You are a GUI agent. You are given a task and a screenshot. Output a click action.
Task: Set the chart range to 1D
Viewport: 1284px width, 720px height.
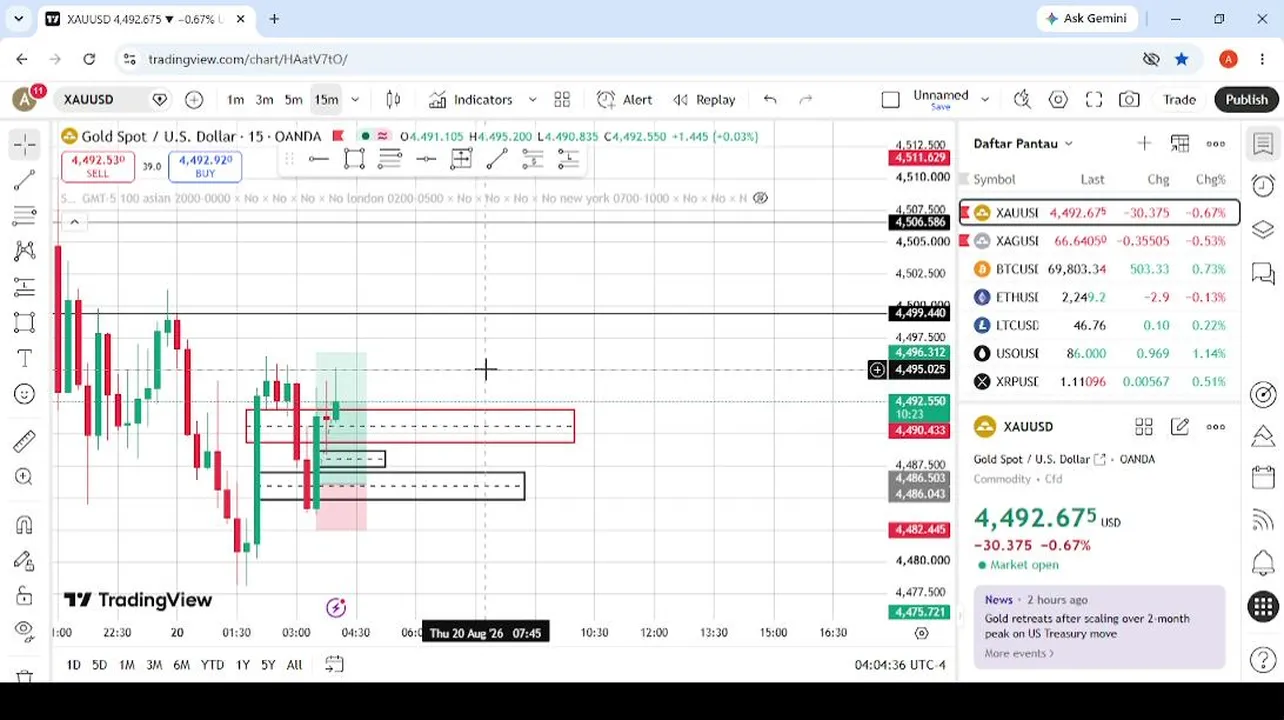click(73, 665)
